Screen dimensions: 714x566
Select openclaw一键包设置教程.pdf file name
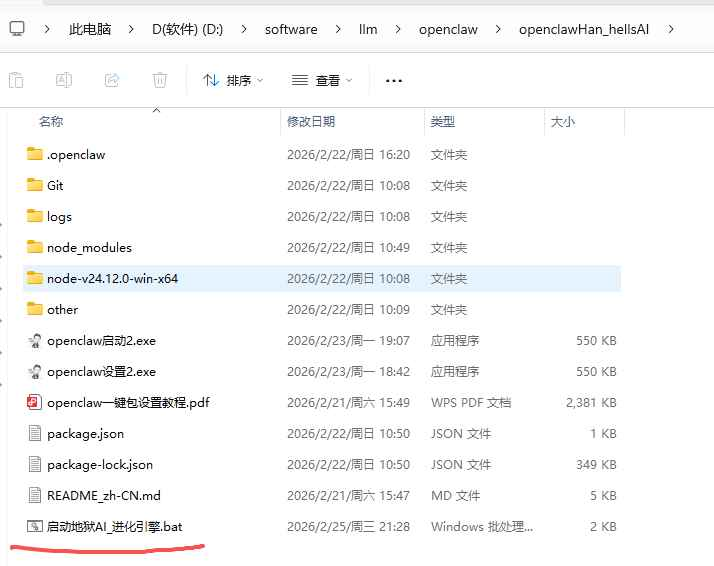(x=128, y=403)
